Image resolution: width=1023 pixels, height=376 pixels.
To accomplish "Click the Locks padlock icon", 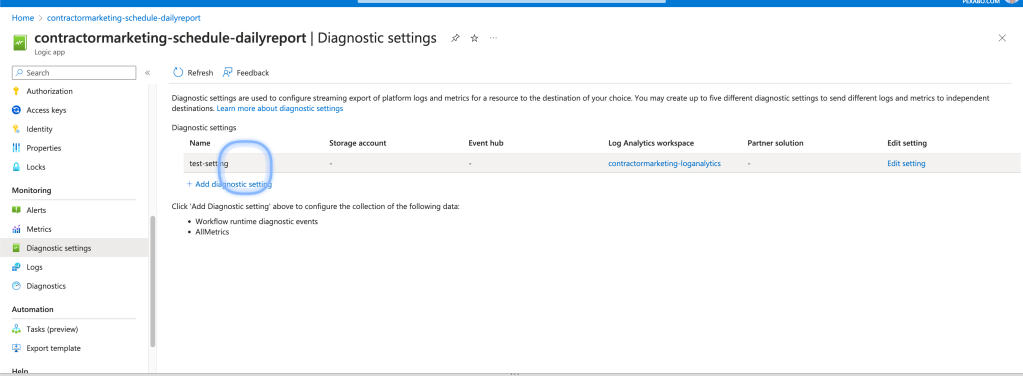I will coord(16,167).
